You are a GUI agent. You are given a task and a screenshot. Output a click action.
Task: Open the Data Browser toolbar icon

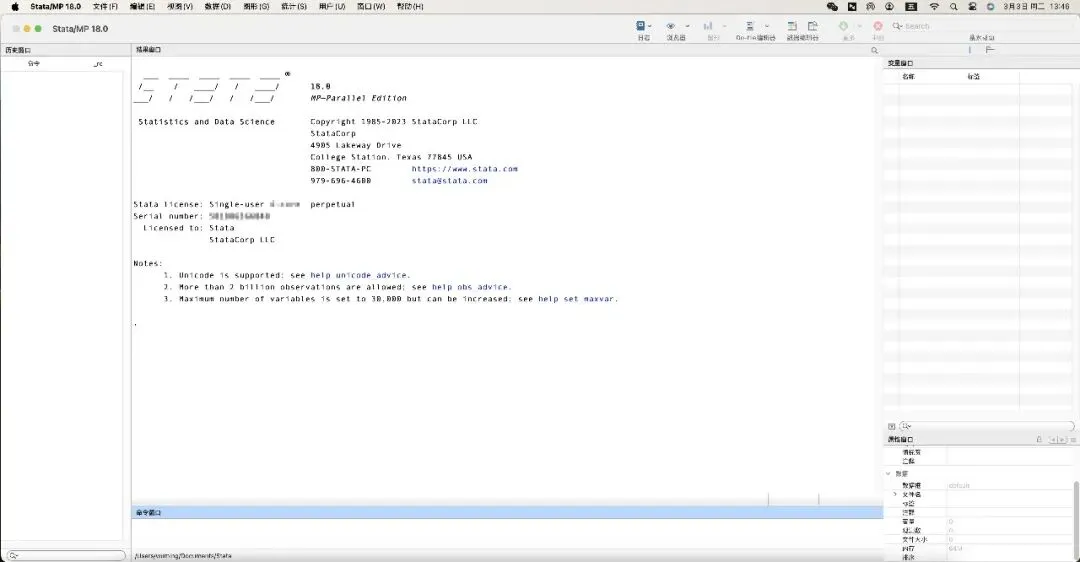pos(813,26)
